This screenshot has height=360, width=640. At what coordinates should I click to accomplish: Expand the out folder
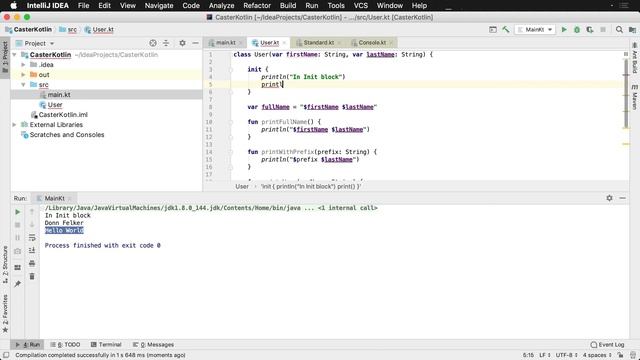(23, 75)
